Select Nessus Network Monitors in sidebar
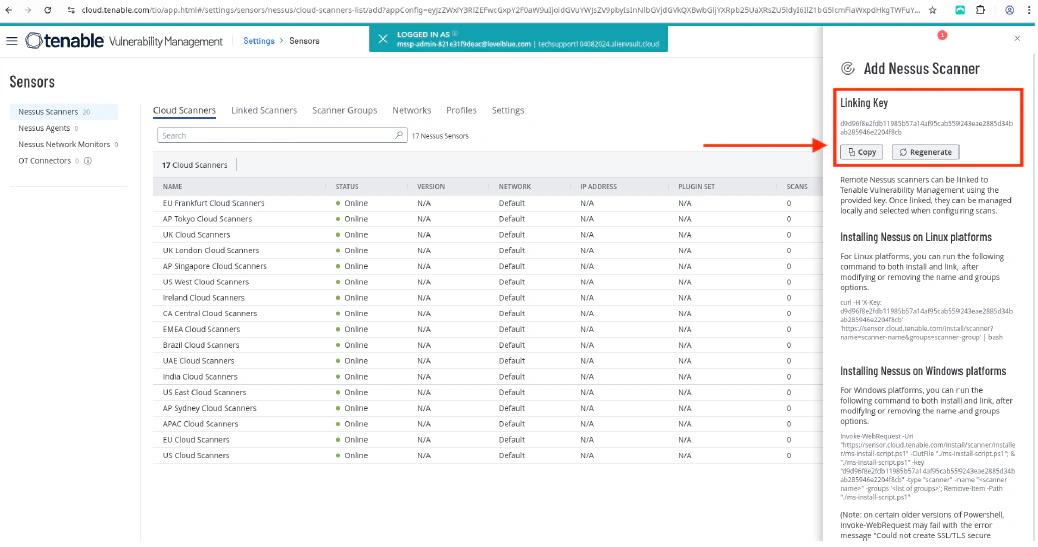The image size is (1038, 547). click(x=64, y=144)
